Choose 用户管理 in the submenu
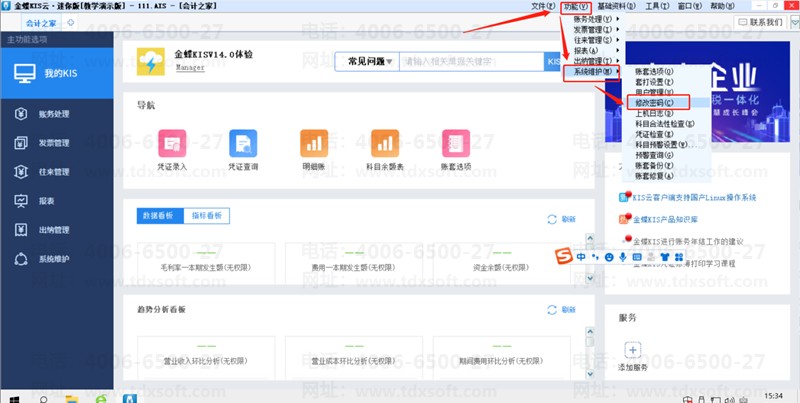Viewport: 800px width, 403px height. point(657,92)
